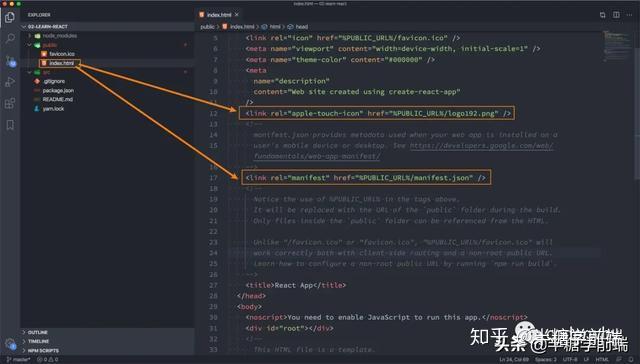The image size is (640, 364).
Task: Collapse the 02-LEARN-REACT root folder
Action: 24,27
